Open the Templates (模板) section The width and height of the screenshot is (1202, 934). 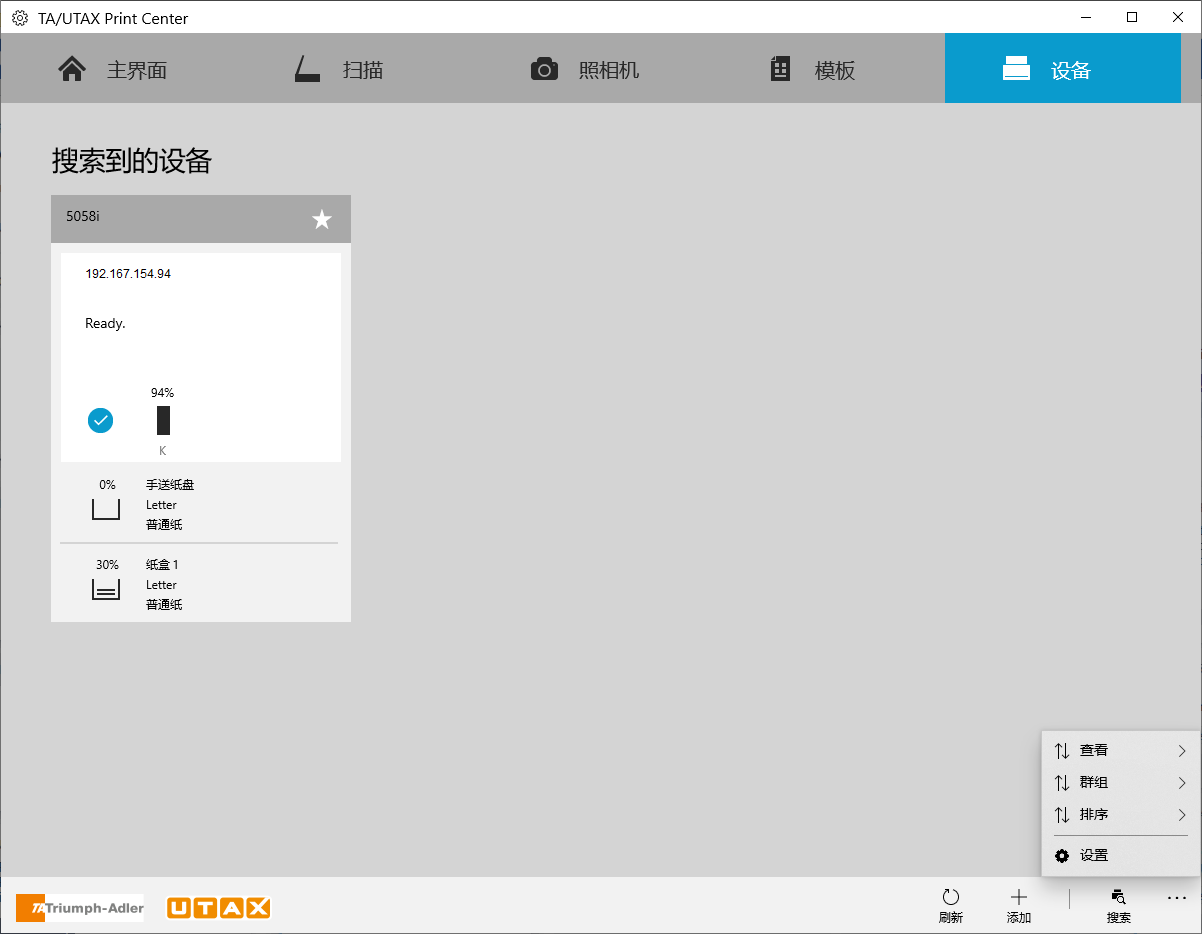812,68
